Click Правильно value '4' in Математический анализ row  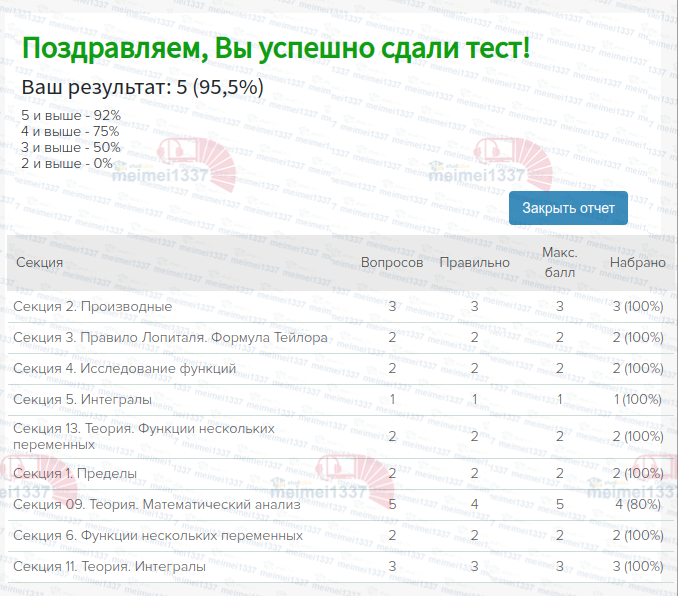tap(474, 505)
